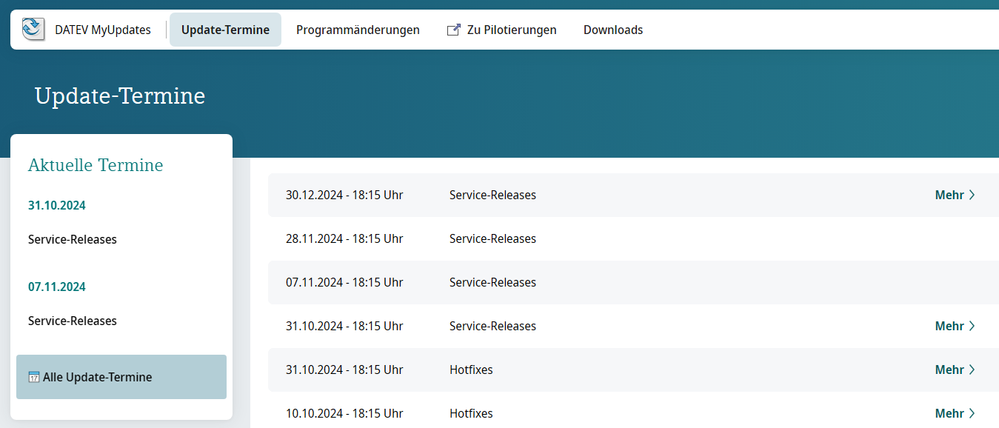Viewport: 999px width, 428px height.
Task: Expand Mehr for 31.10.2024 Hotfixes
Action: click(x=954, y=370)
